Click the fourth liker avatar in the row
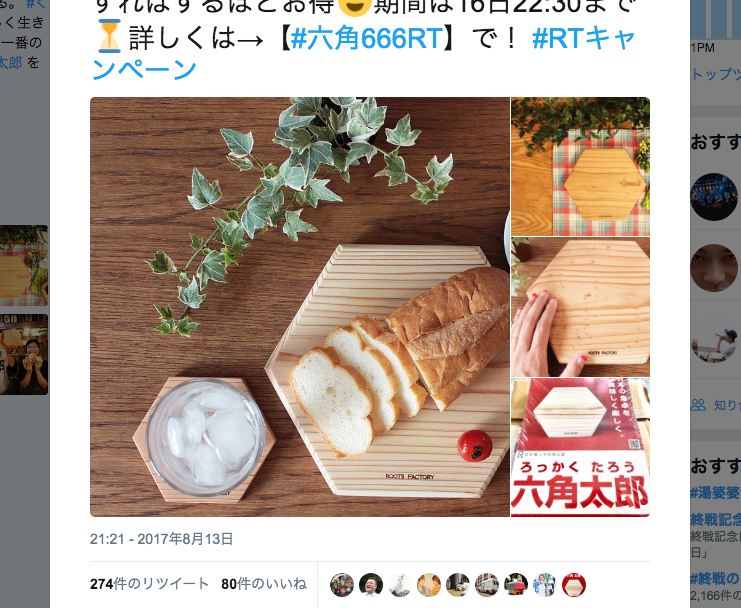741x608 pixels. pos(429,585)
